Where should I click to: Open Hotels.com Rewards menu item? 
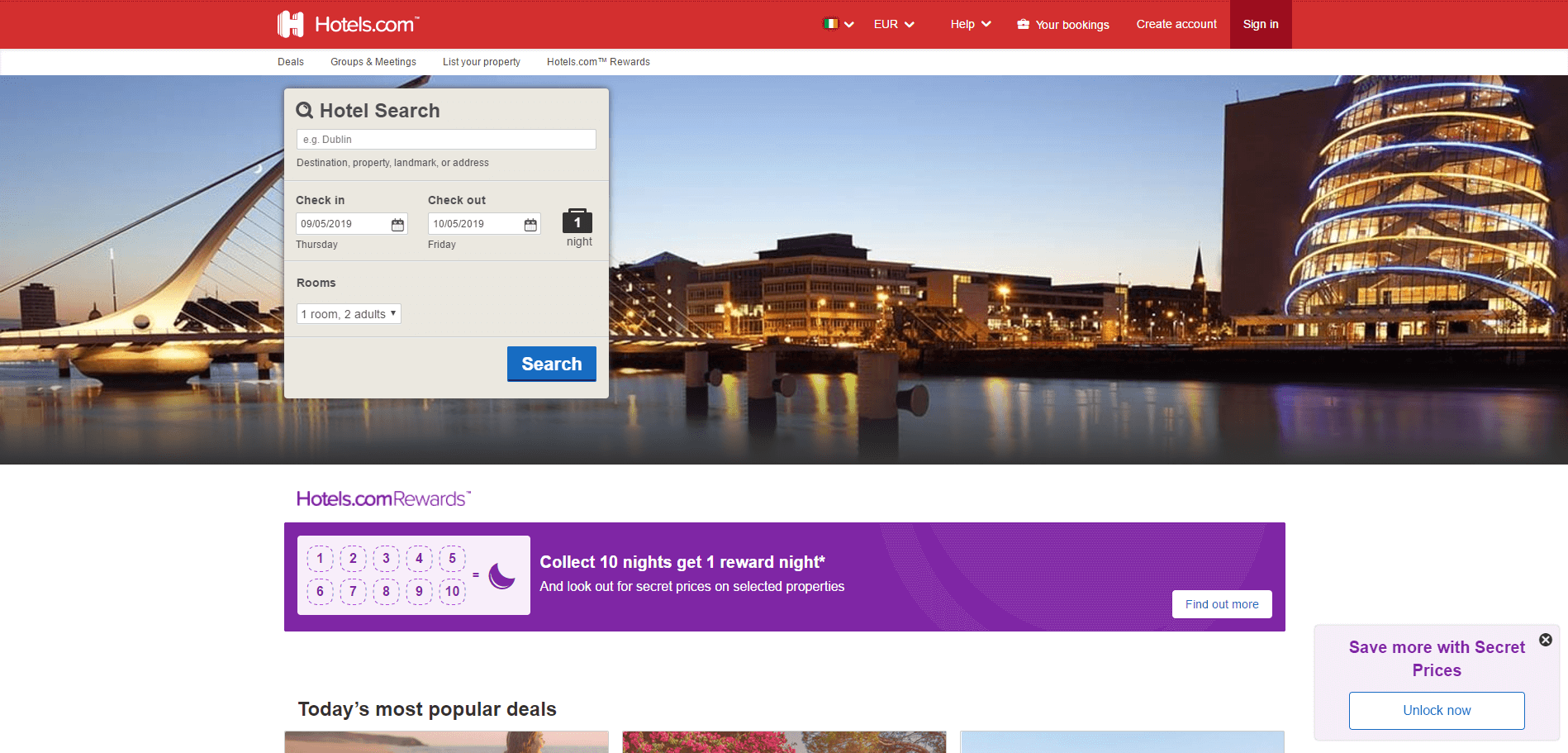coord(598,62)
